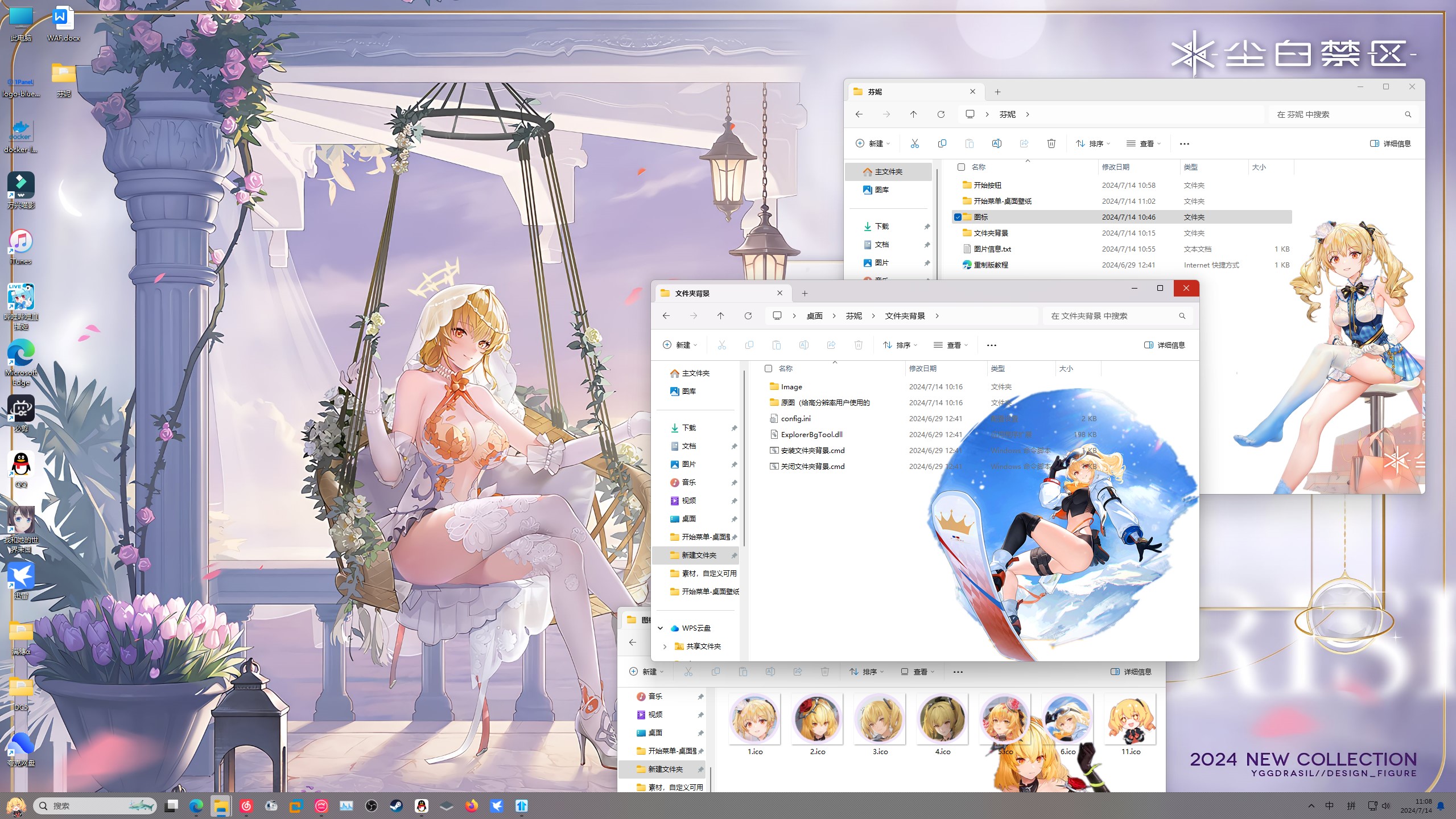Click the copy icon in 芬妮 window toolbar
Image resolution: width=1456 pixels, height=819 pixels.
(942, 143)
